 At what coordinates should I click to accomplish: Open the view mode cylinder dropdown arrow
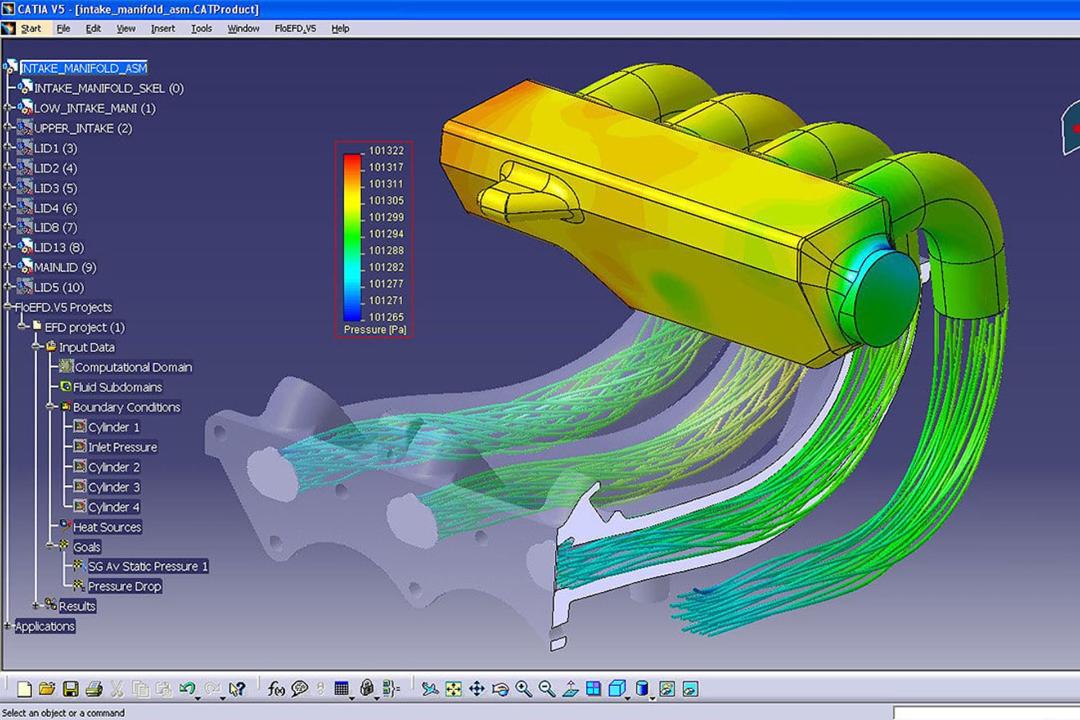(x=652, y=699)
